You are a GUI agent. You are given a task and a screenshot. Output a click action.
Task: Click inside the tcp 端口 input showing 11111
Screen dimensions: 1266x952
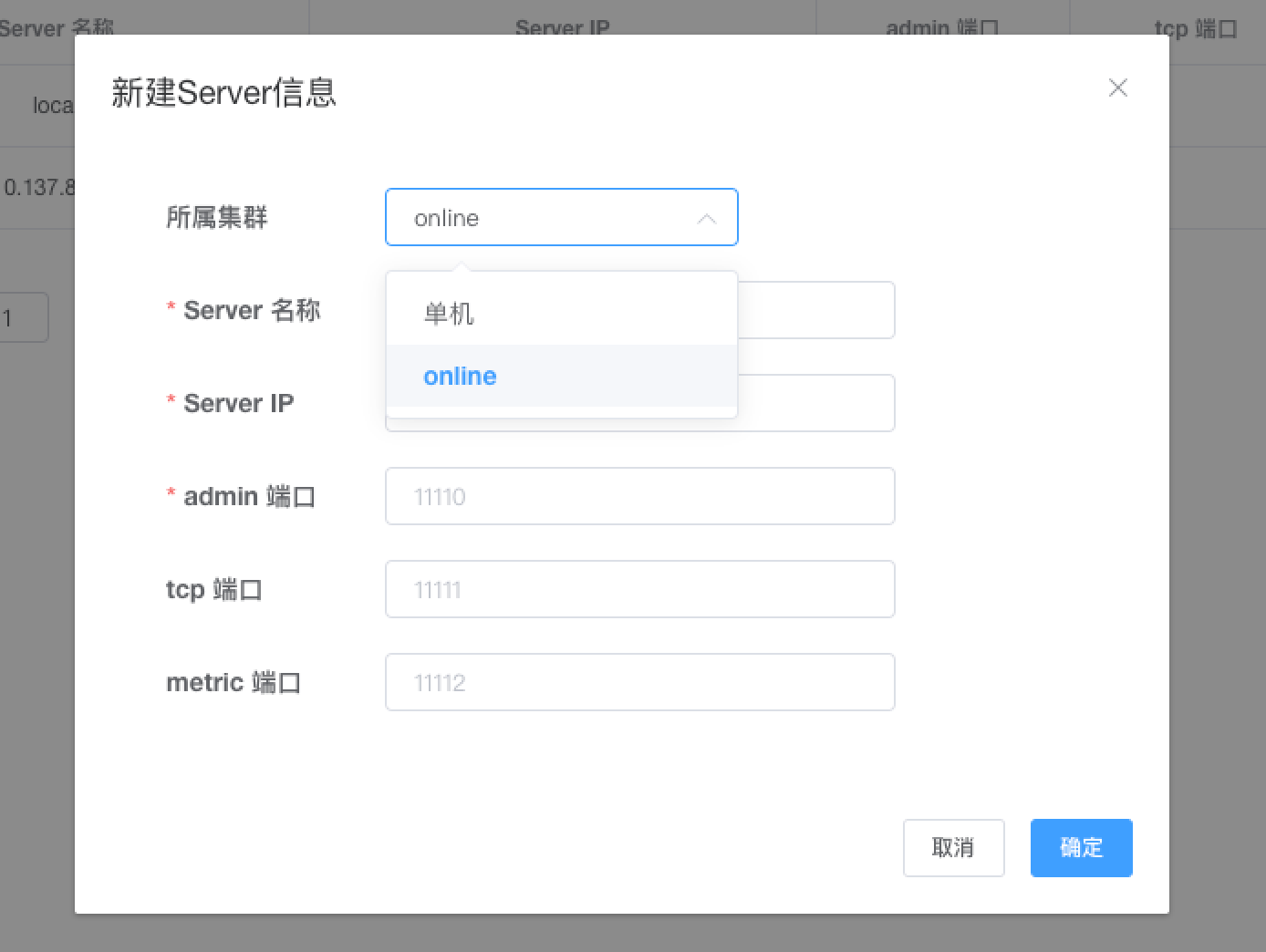(639, 589)
